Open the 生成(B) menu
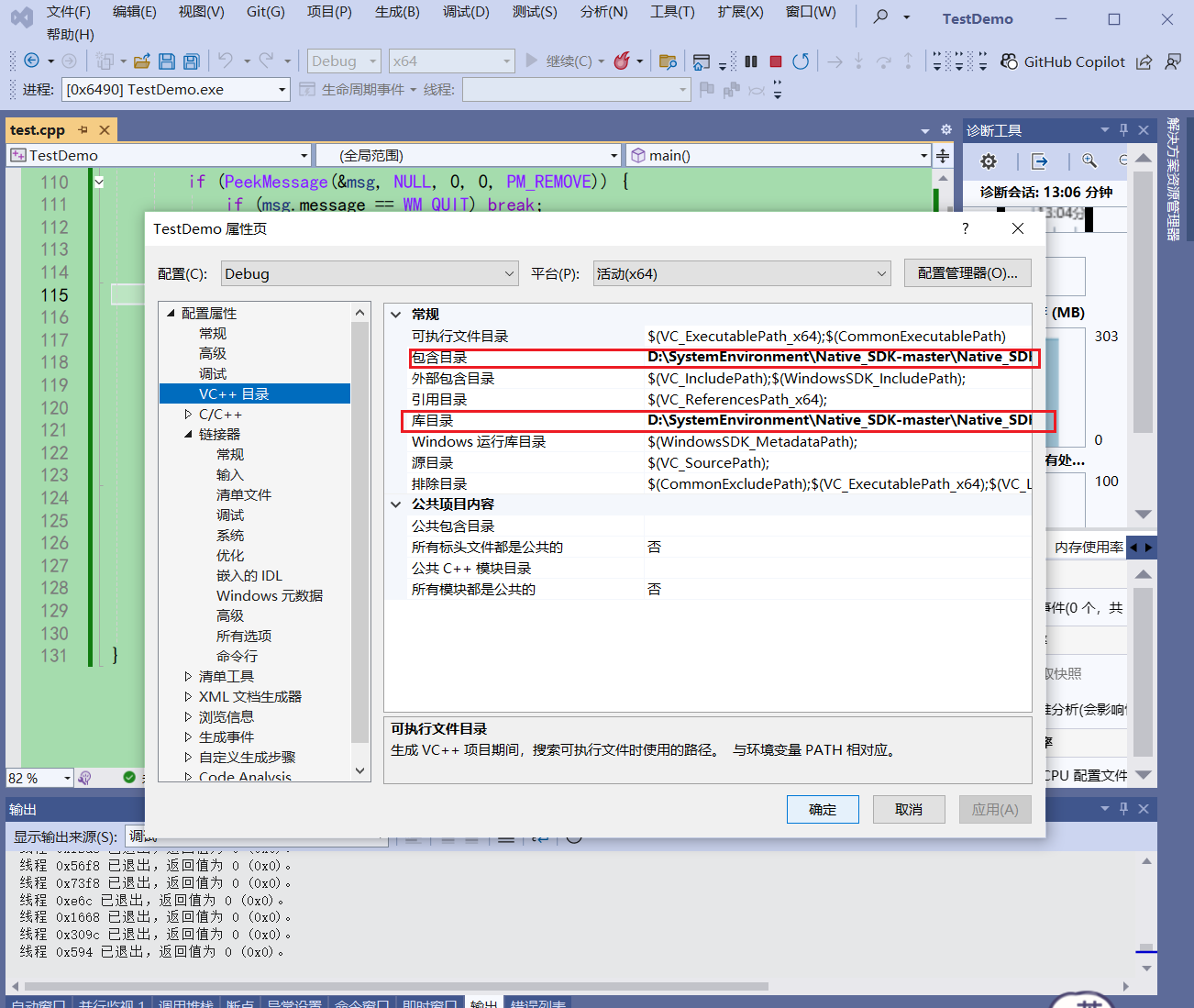This screenshot has width=1194, height=1008. tap(397, 12)
